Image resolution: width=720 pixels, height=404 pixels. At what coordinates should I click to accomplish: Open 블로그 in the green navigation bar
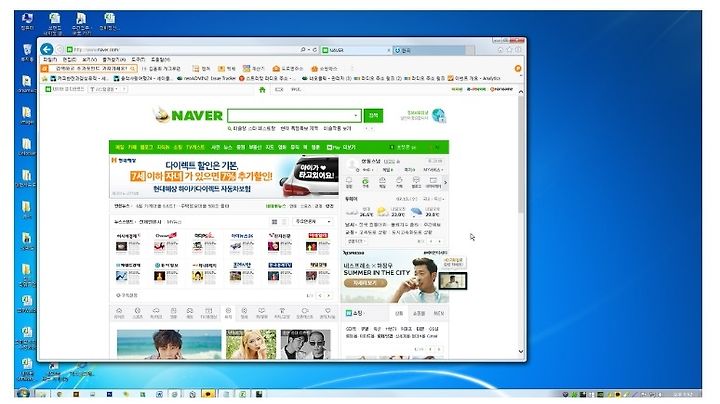click(146, 147)
